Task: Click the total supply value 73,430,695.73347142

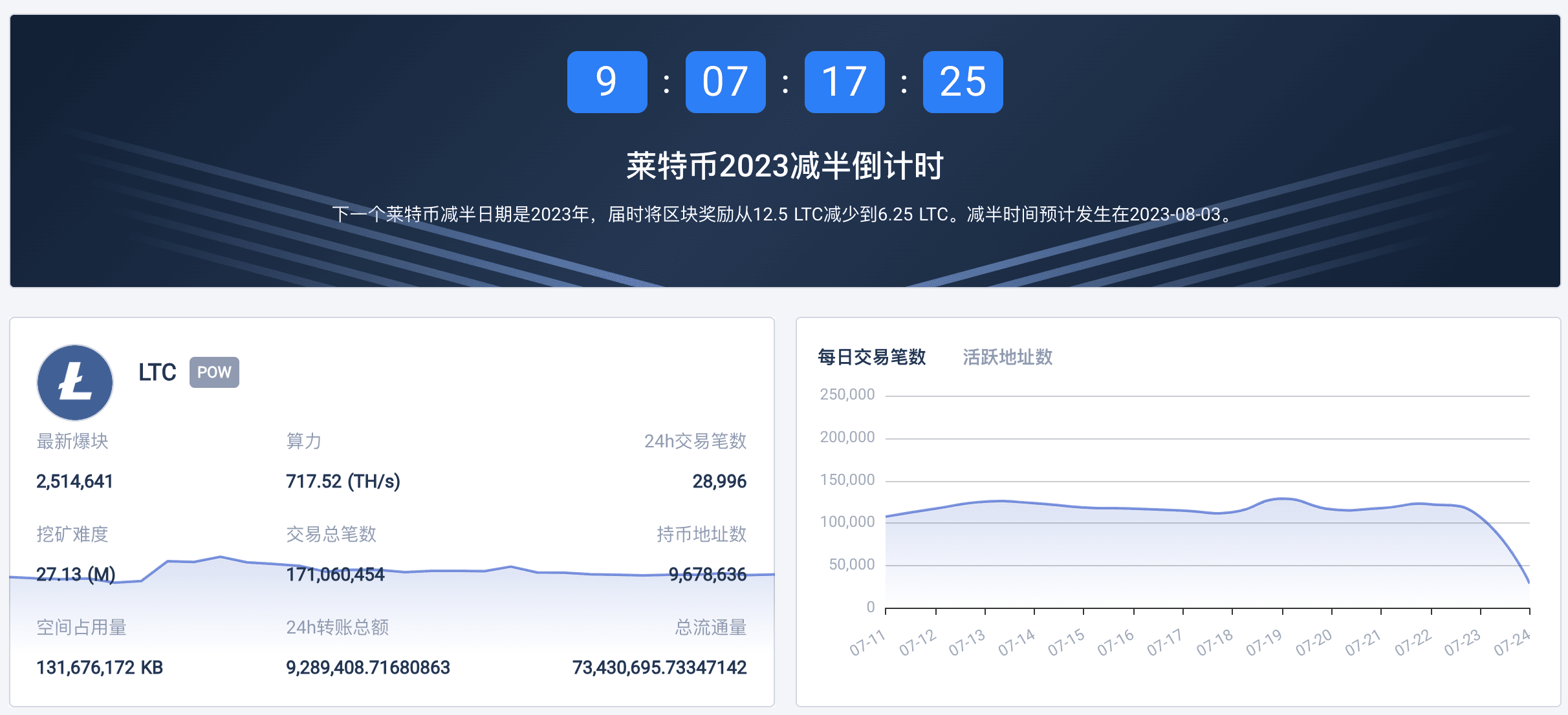Action: point(659,667)
